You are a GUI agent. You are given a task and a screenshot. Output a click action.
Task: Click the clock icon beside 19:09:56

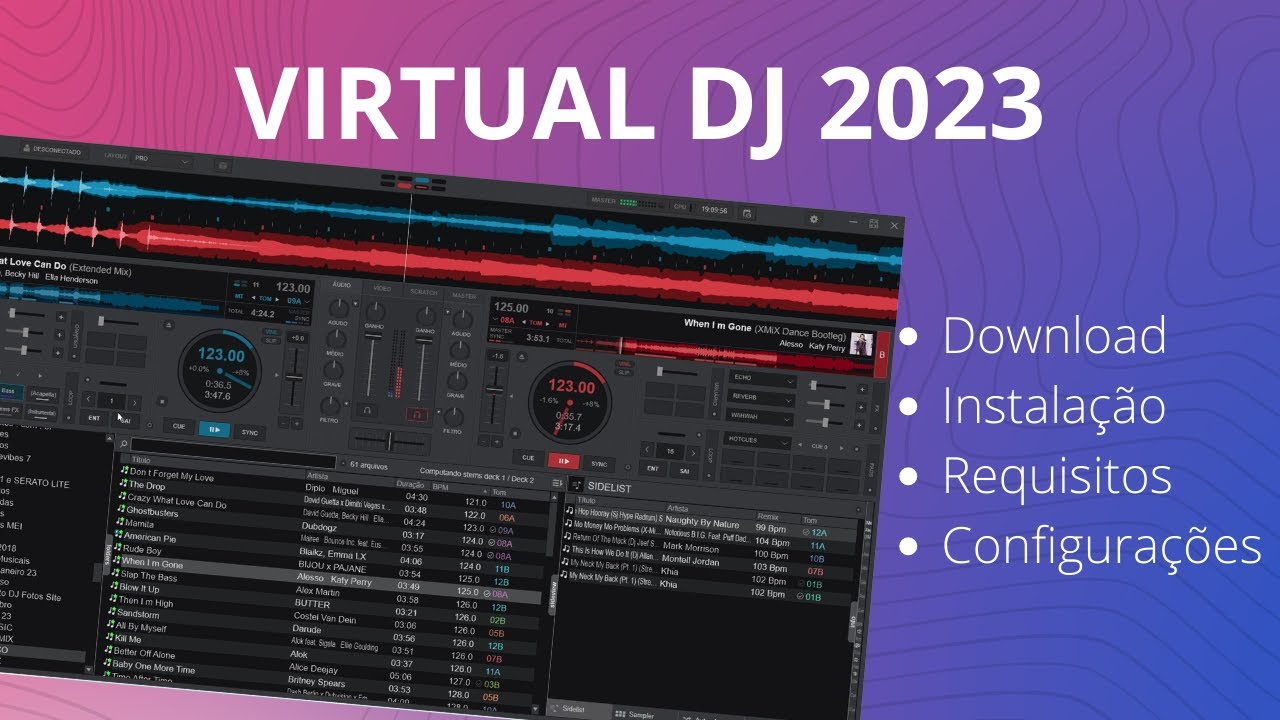pyautogui.click(x=747, y=212)
